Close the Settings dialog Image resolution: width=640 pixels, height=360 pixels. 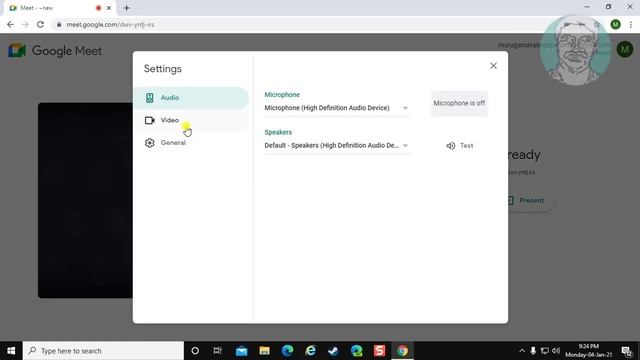point(493,66)
